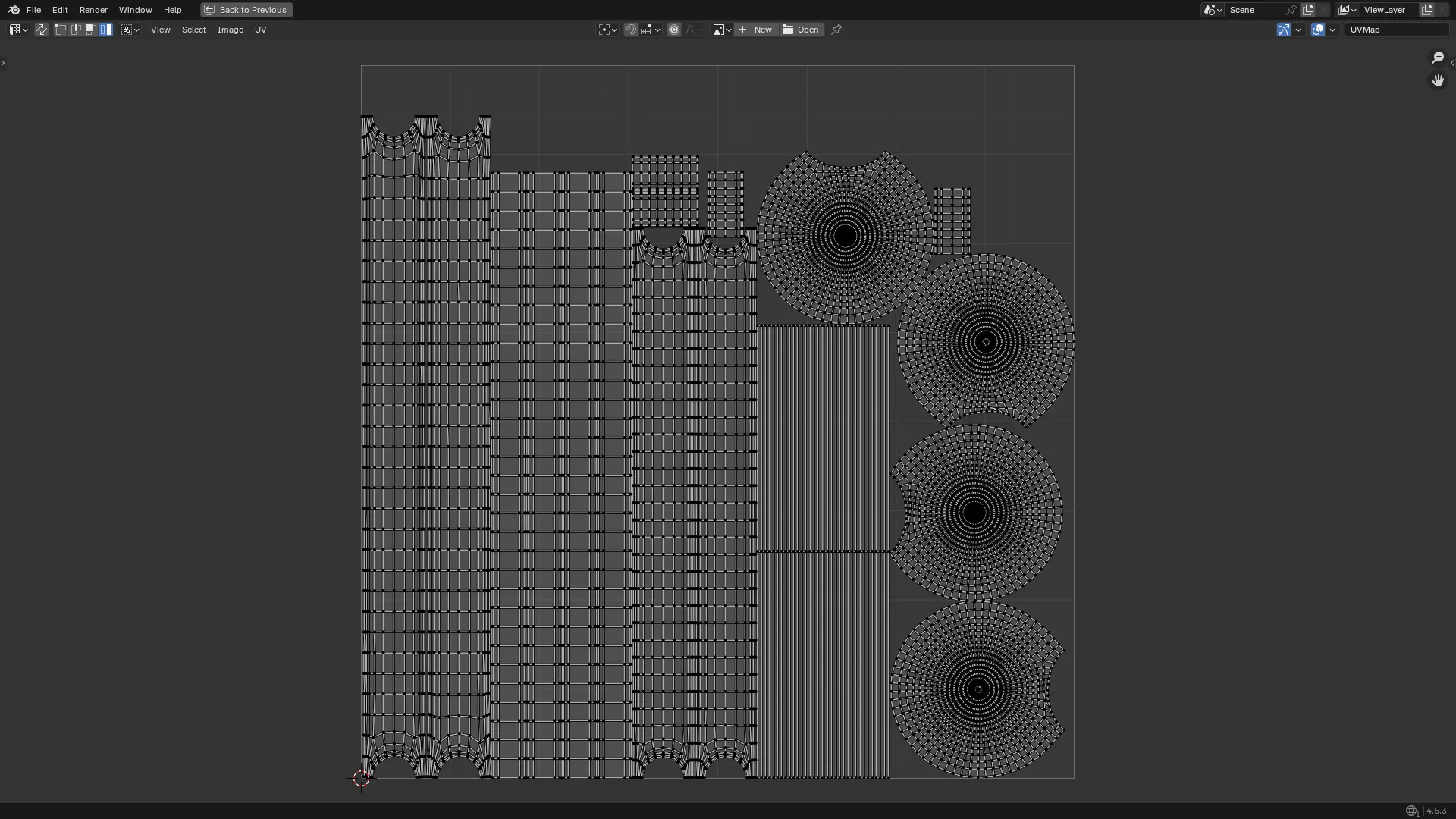
Task: Select edge selection mode icon
Action: pos(76,30)
